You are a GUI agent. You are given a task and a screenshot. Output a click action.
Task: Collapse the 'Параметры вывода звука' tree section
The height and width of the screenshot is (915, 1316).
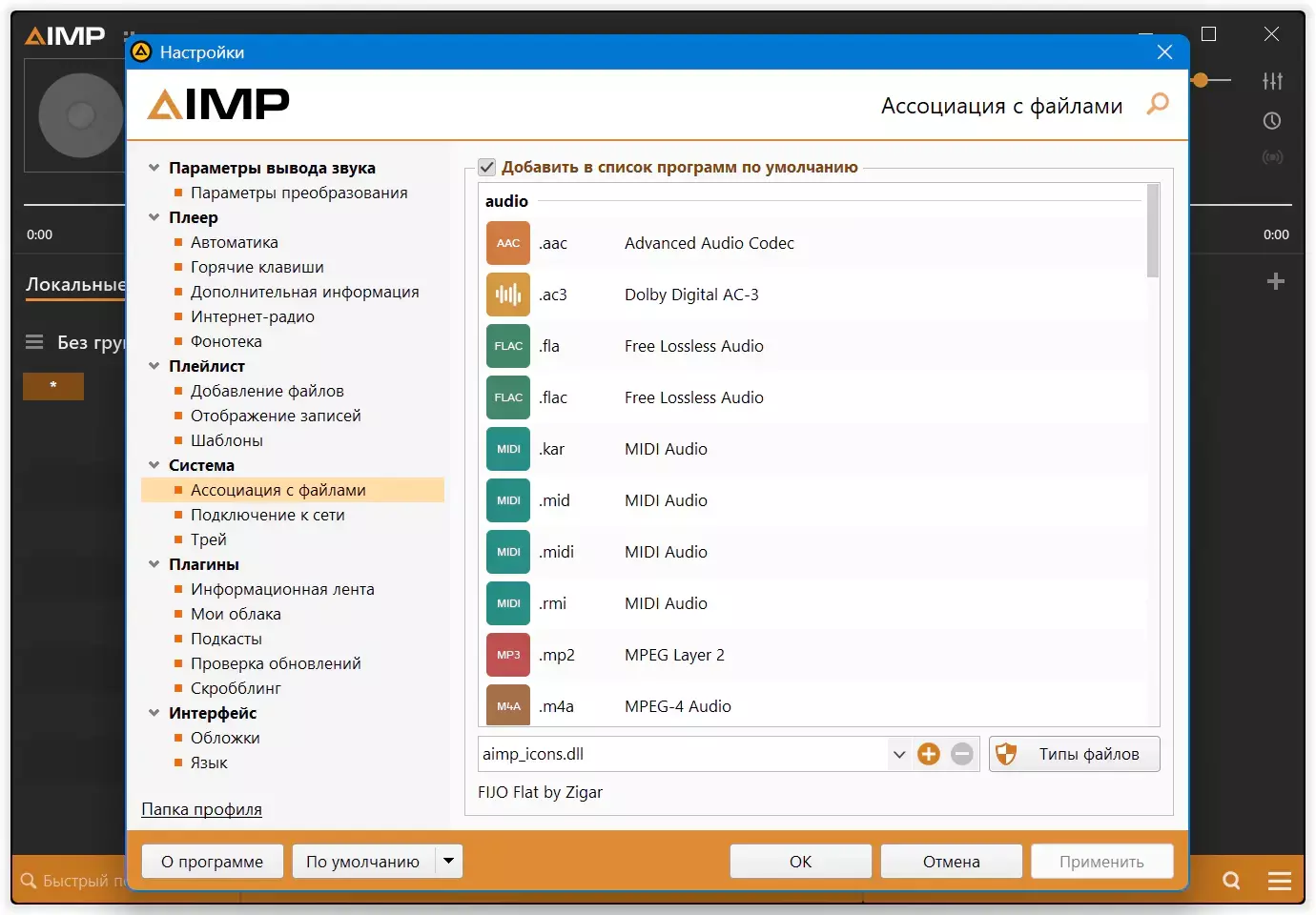pos(154,168)
